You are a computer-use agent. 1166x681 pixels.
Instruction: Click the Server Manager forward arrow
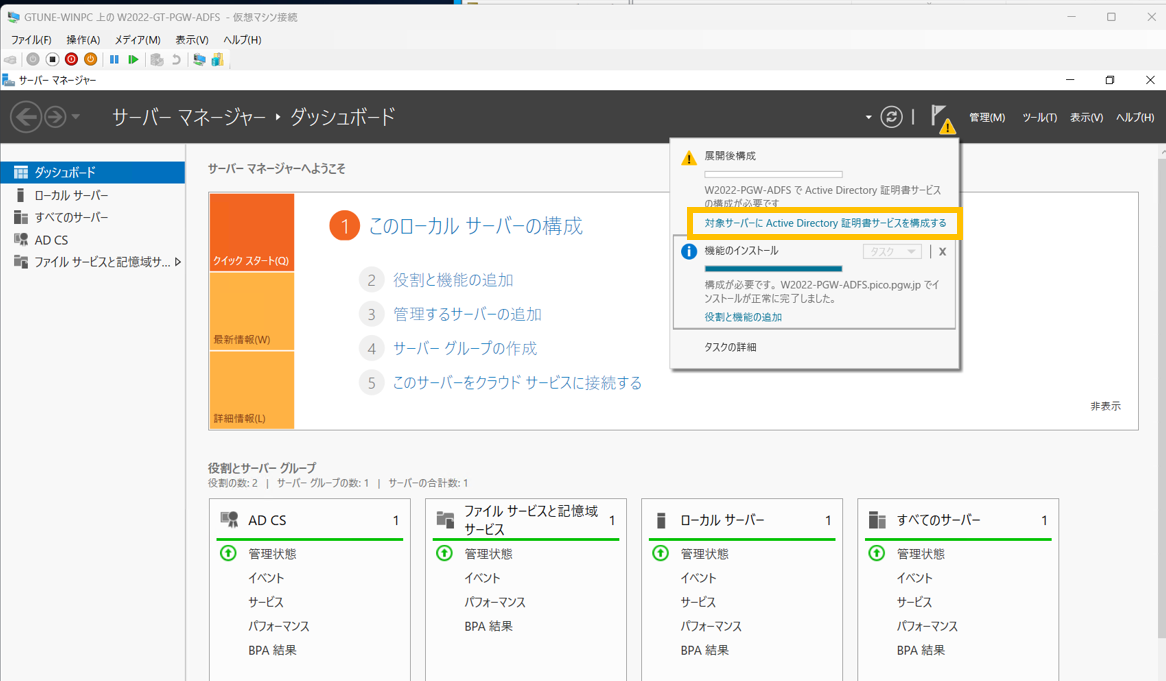55,117
